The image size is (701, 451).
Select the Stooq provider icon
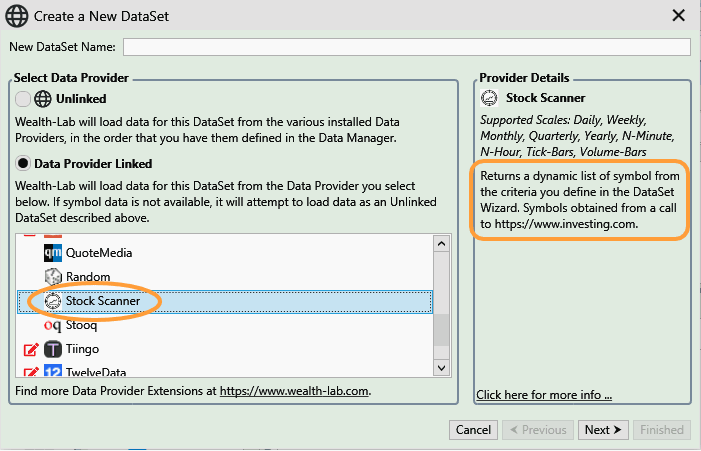pyautogui.click(x=53, y=325)
